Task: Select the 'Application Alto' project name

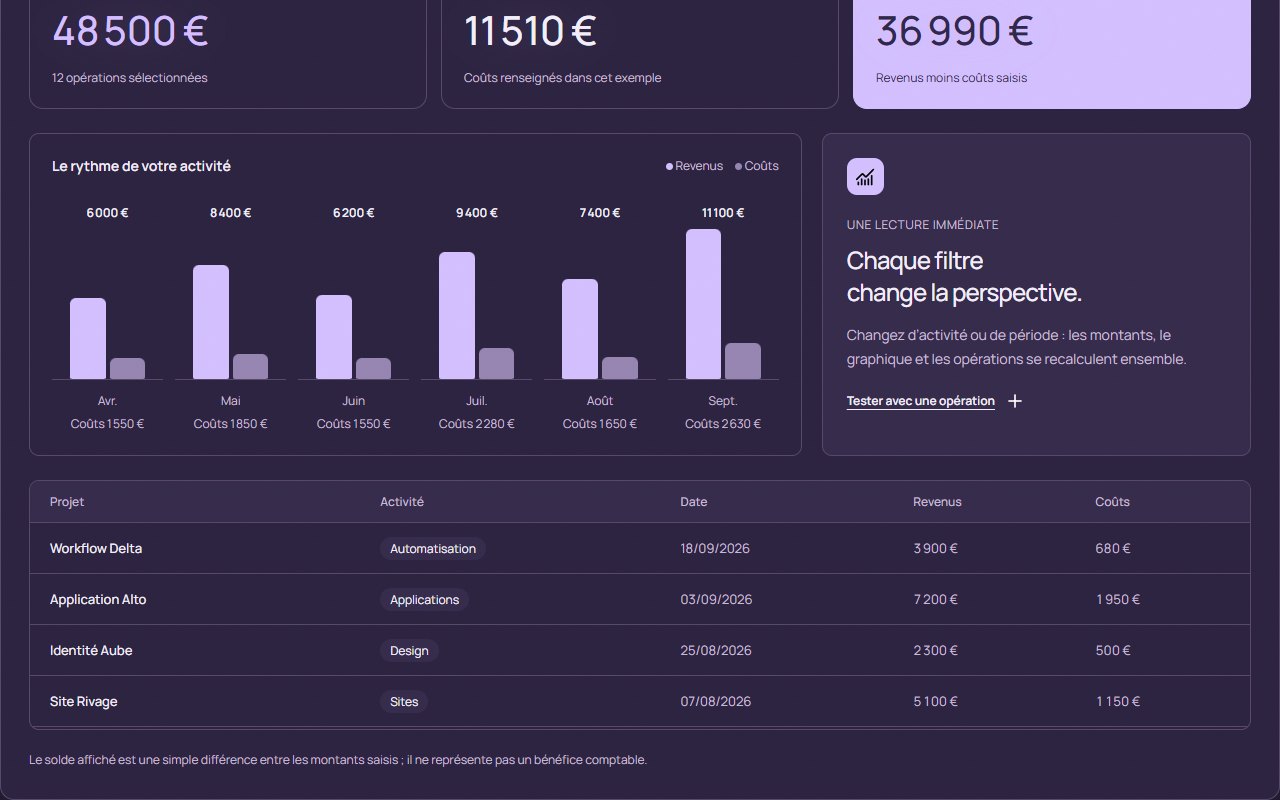Action: (x=98, y=599)
